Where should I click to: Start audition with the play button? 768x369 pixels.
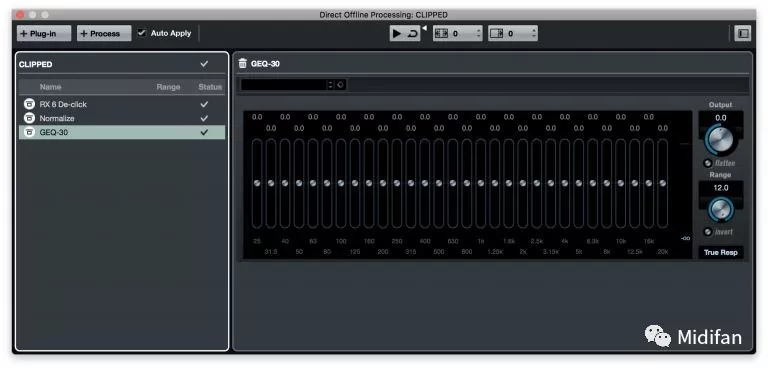[x=397, y=33]
